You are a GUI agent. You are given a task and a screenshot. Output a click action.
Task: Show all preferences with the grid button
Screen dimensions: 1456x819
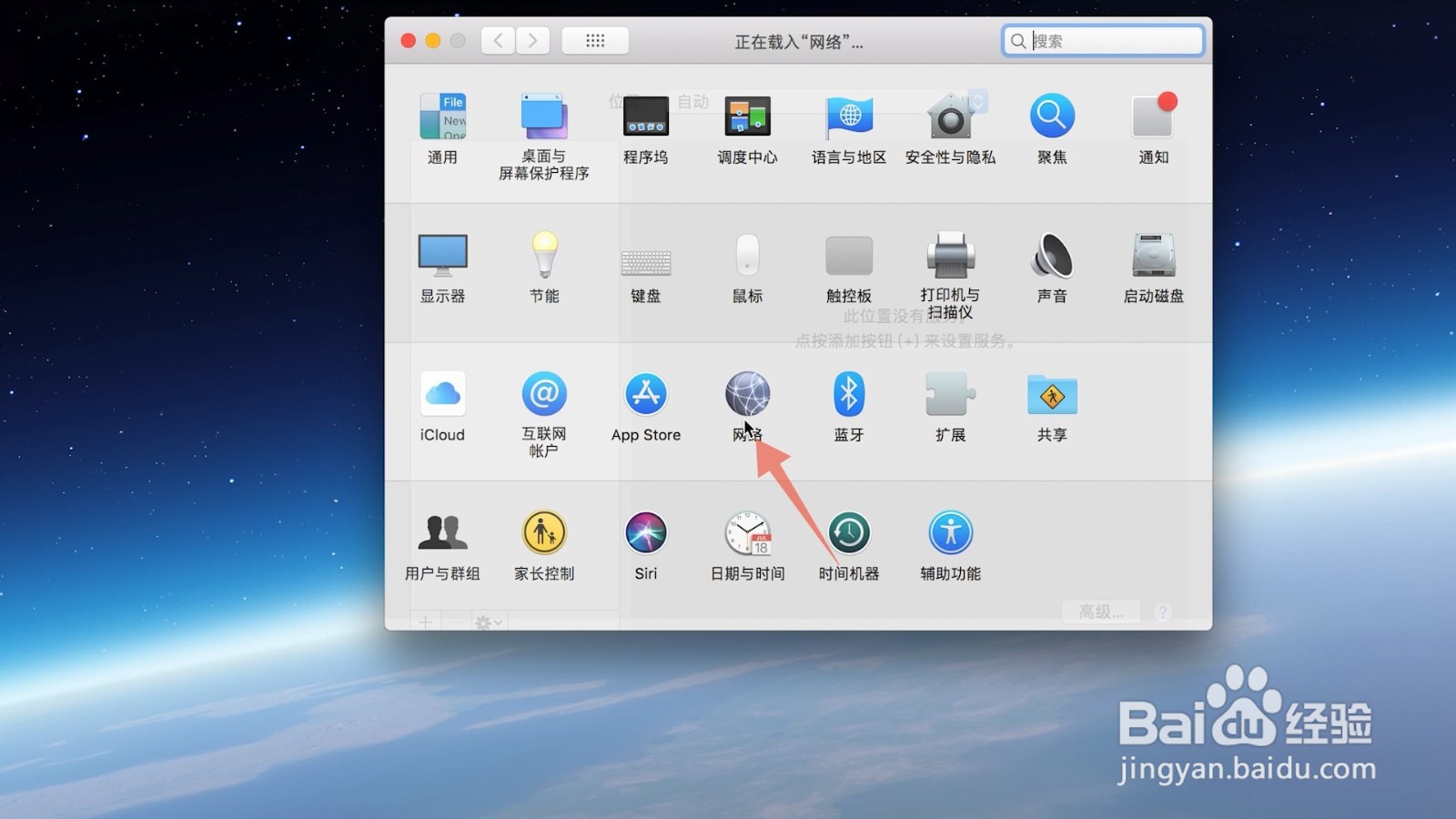(x=595, y=41)
